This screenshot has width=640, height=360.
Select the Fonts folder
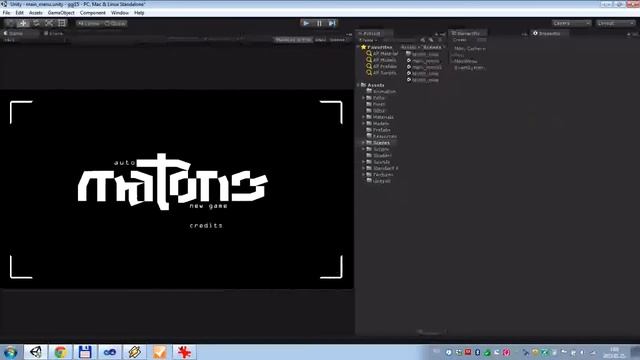(376, 104)
